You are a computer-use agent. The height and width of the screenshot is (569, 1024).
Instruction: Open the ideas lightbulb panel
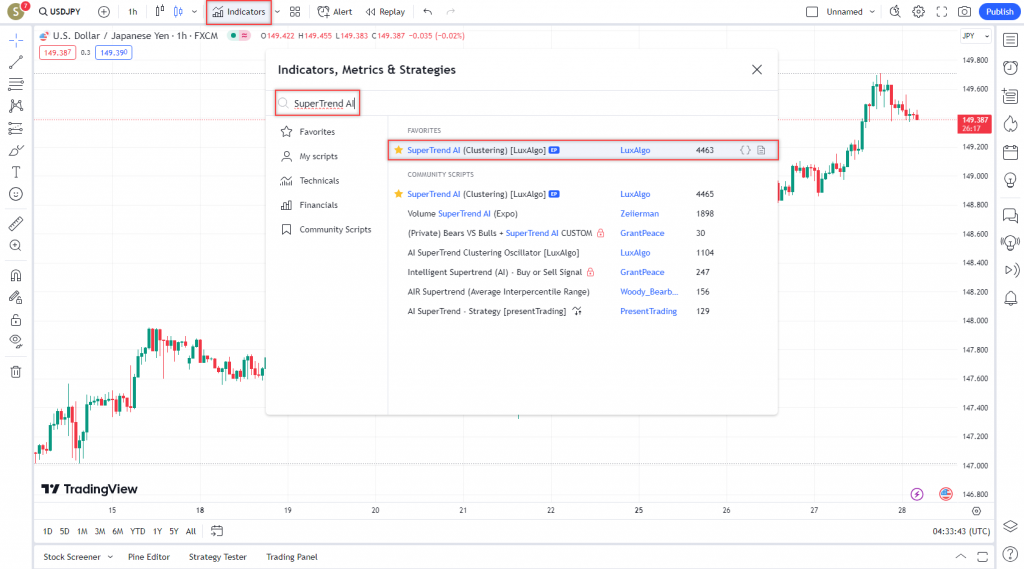point(1010,180)
